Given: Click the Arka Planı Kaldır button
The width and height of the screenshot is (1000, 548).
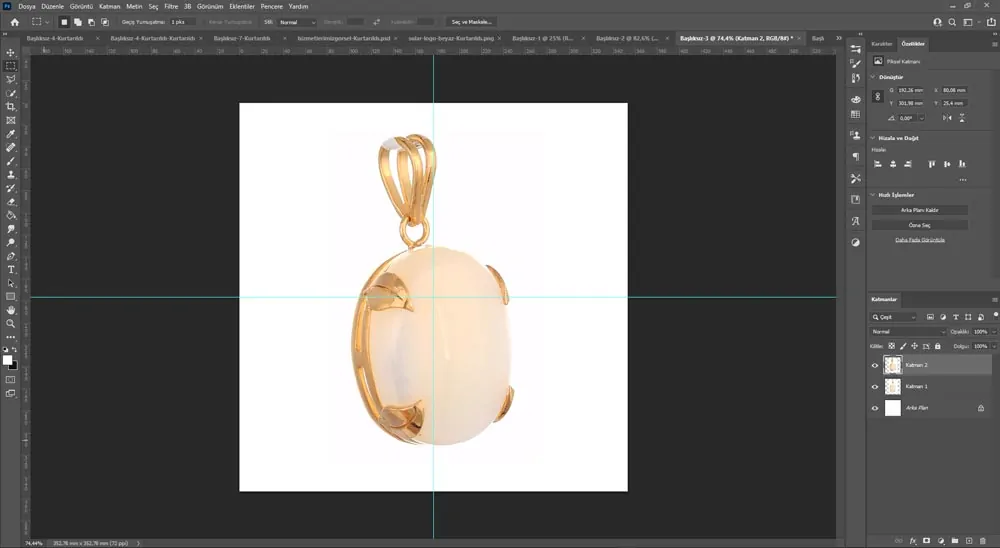Looking at the screenshot, I should click(920, 210).
